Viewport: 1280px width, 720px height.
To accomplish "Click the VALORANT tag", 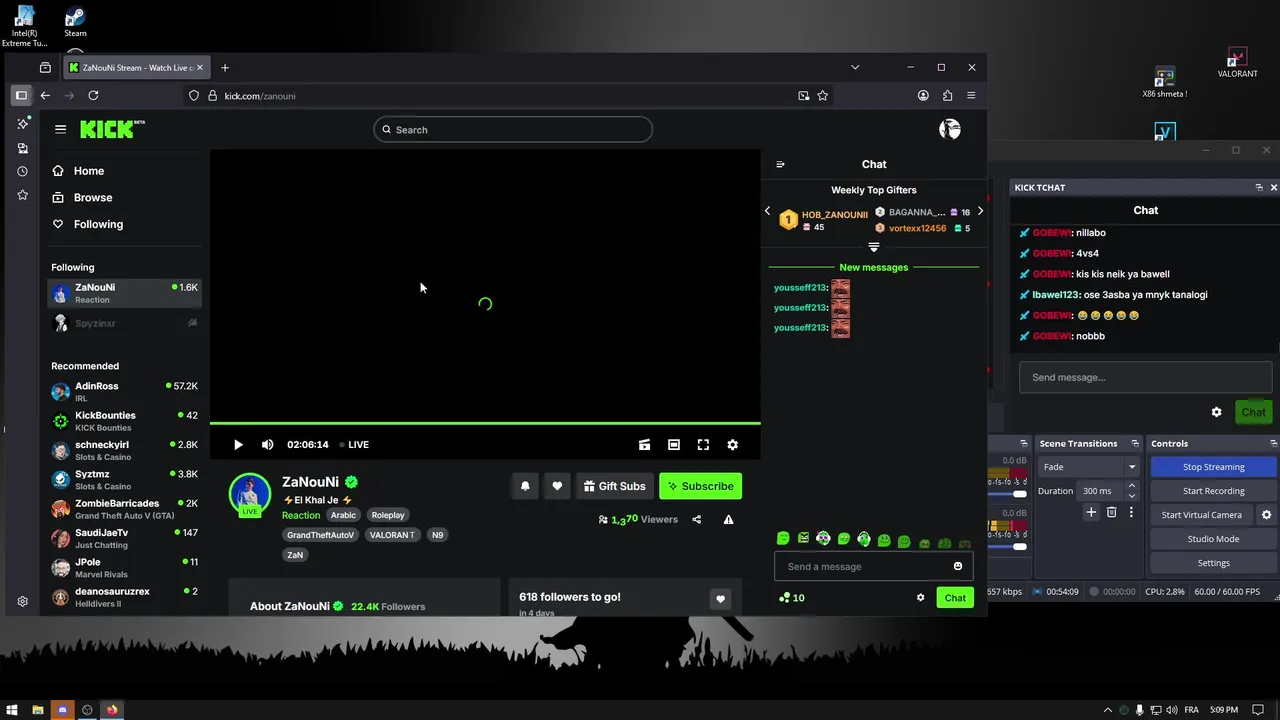I will [392, 535].
